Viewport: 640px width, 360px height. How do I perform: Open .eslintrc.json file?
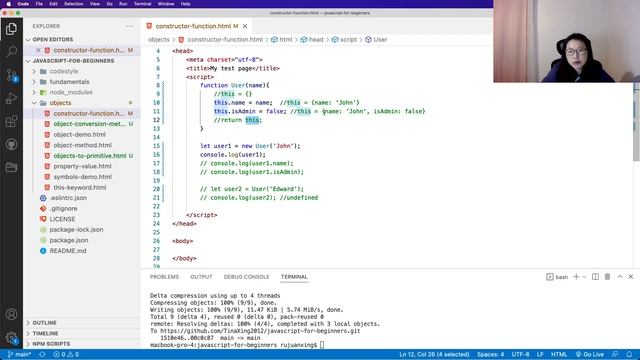[68, 198]
